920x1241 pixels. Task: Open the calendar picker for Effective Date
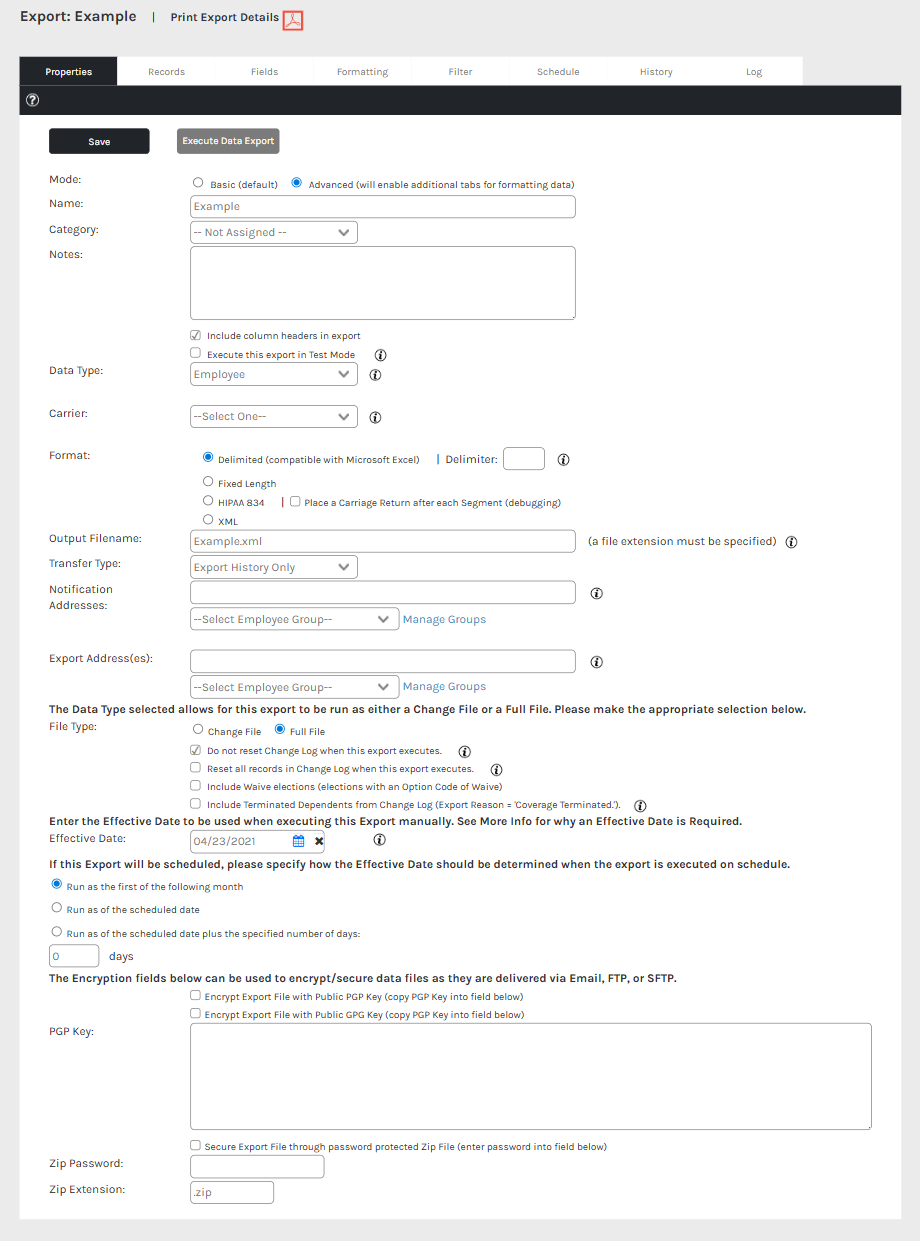298,841
